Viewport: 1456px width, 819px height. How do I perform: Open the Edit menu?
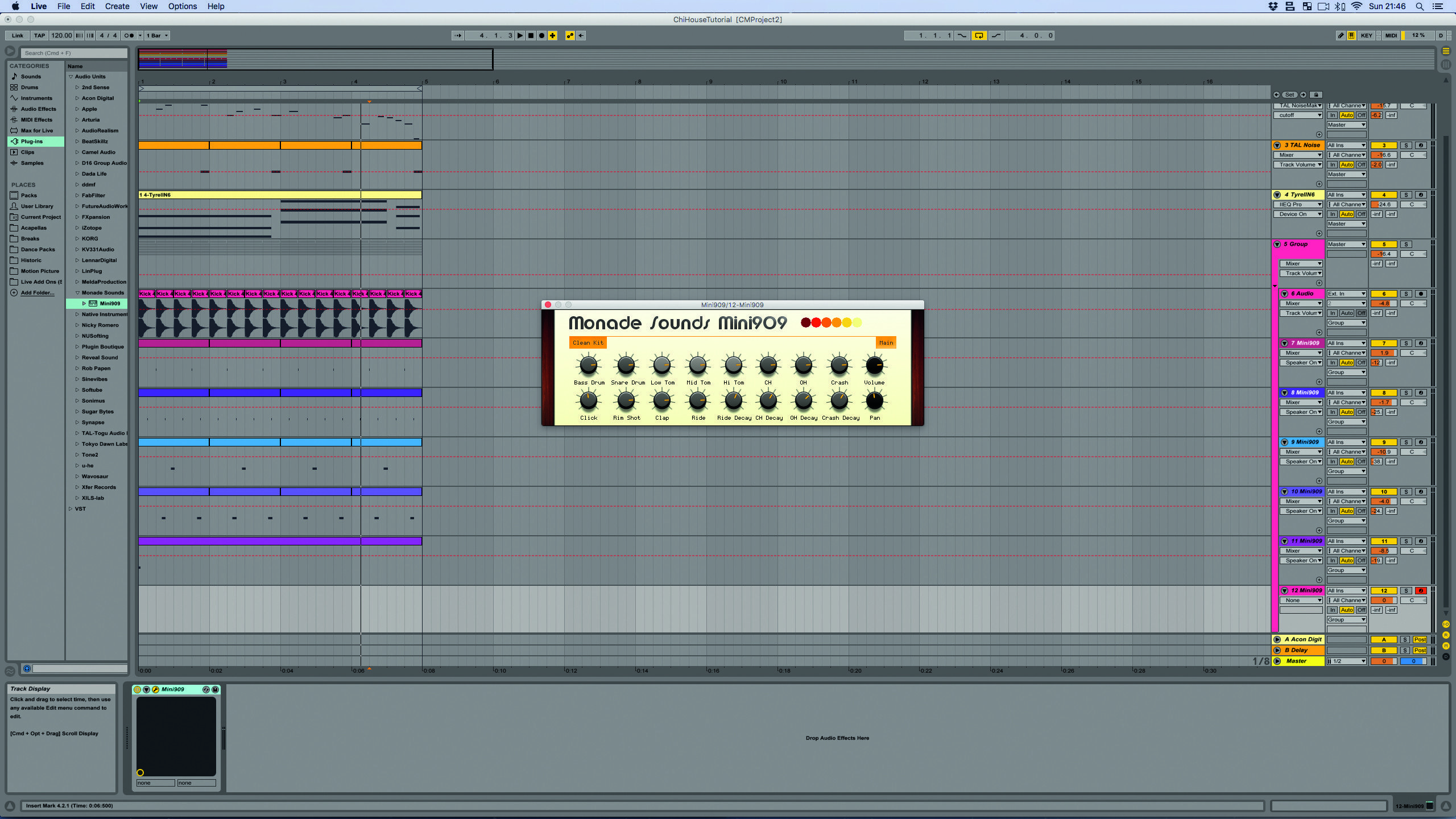(88, 6)
